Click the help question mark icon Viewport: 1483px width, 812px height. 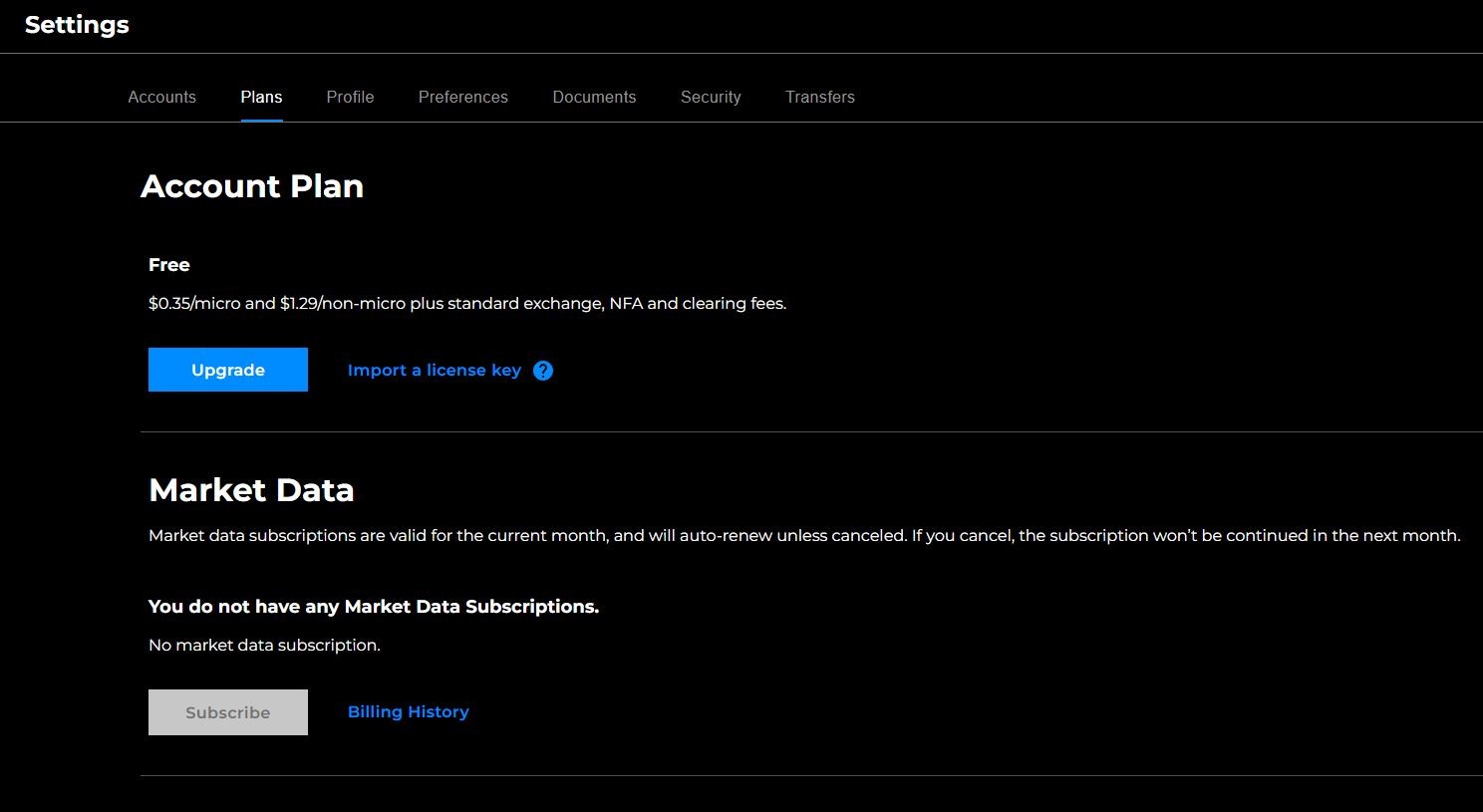543,371
